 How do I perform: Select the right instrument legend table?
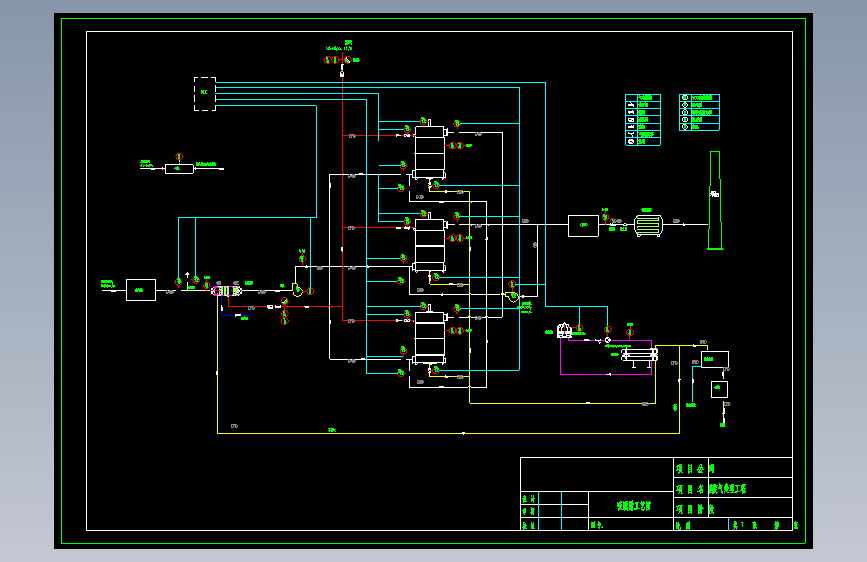point(699,113)
